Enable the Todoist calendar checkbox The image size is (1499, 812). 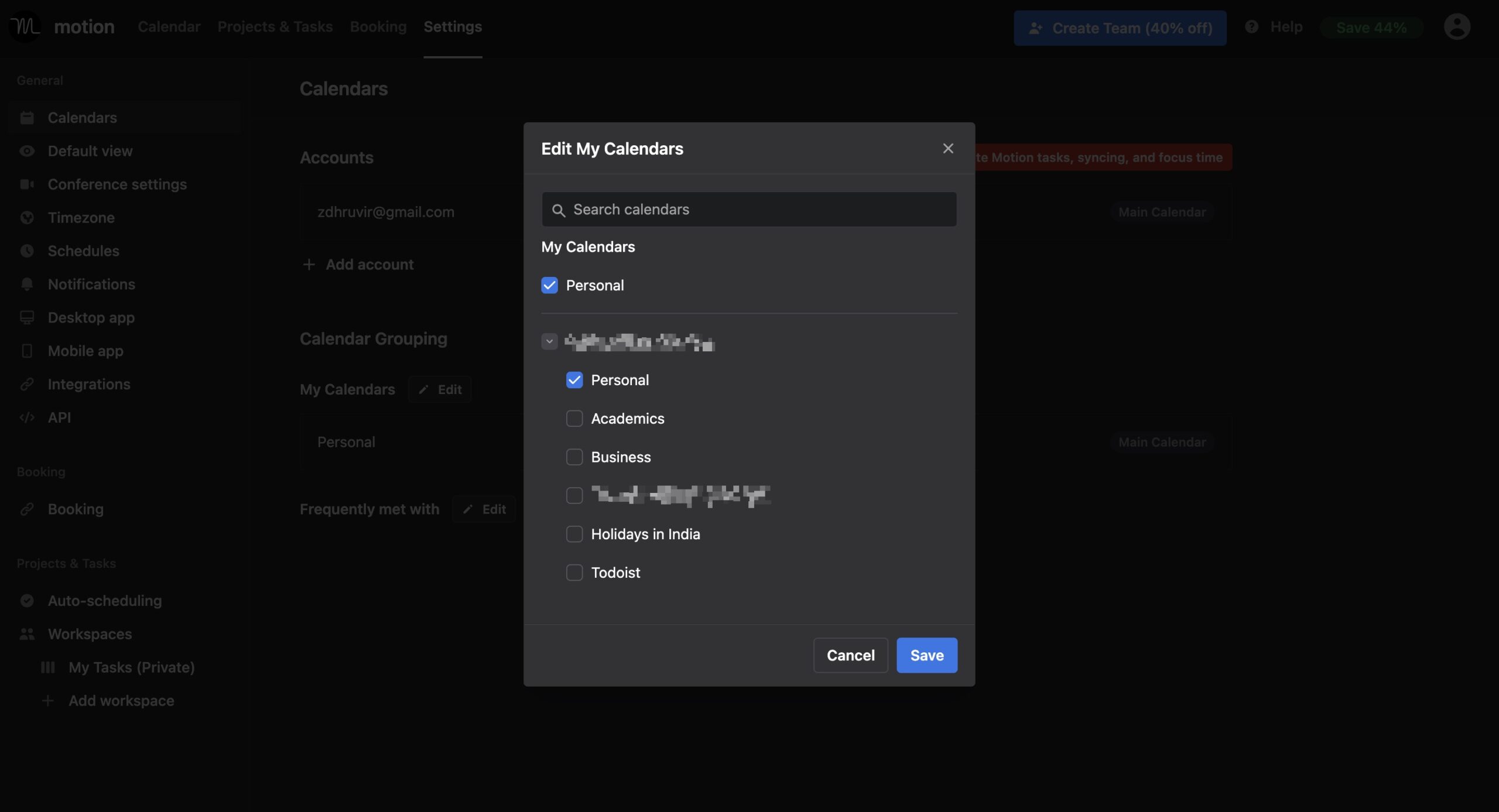click(x=575, y=571)
